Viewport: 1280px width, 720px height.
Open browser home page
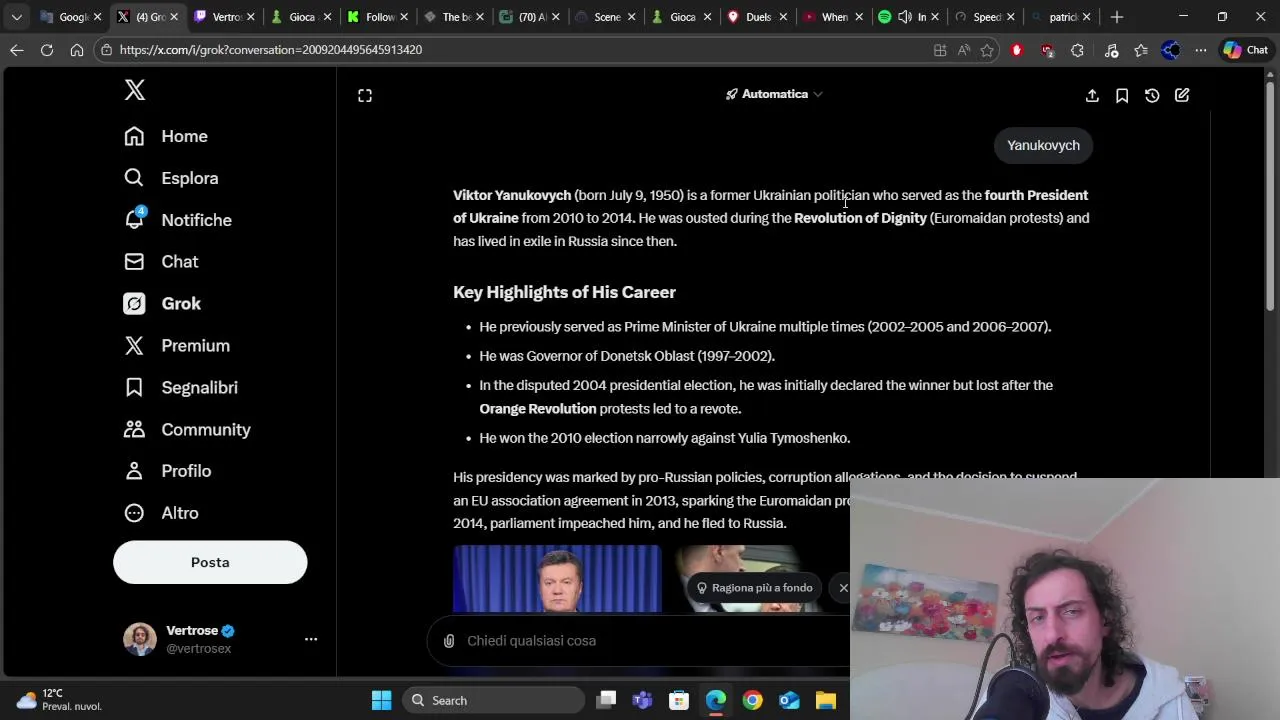[x=77, y=50]
